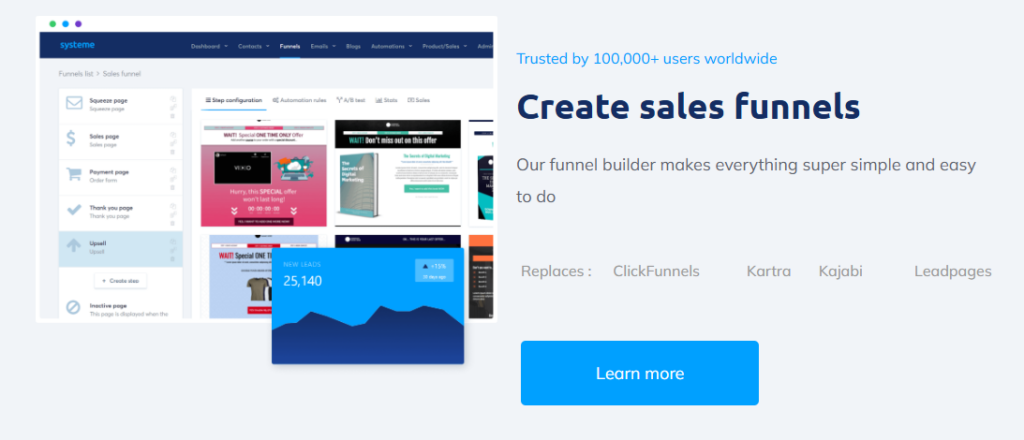The width and height of the screenshot is (1024, 440).
Task: Switch to the Automation rules tab
Action: (299, 101)
